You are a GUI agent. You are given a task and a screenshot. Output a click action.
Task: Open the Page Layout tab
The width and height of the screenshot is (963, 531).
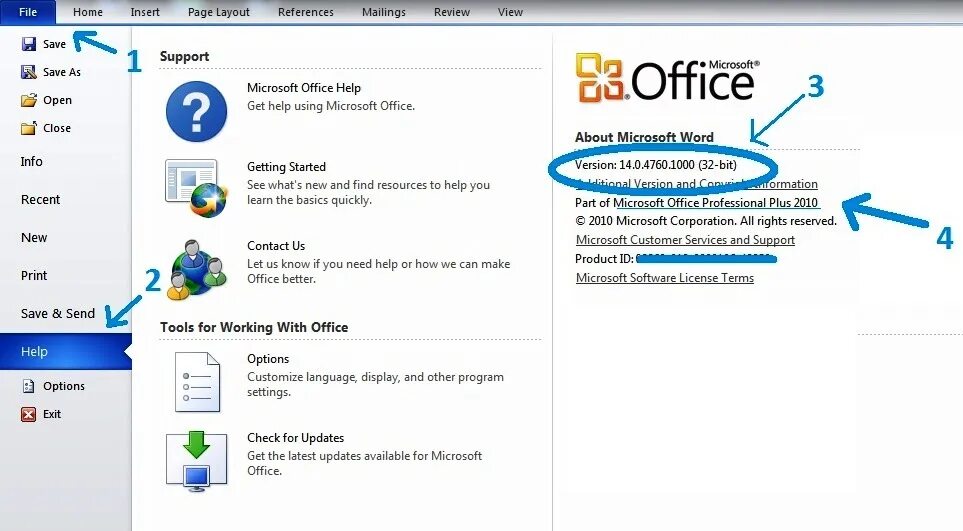click(219, 12)
